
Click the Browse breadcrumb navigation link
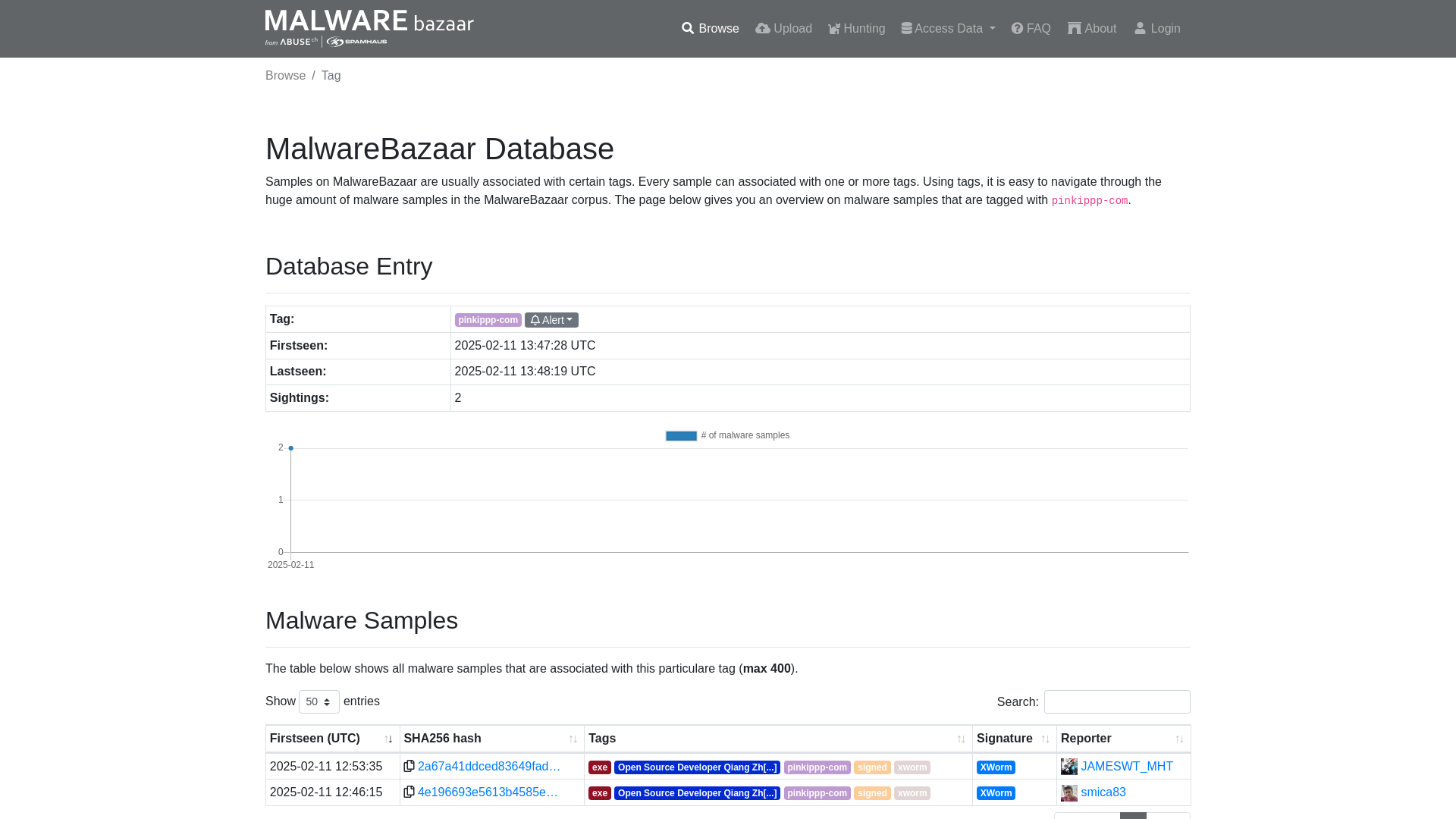tap(285, 76)
